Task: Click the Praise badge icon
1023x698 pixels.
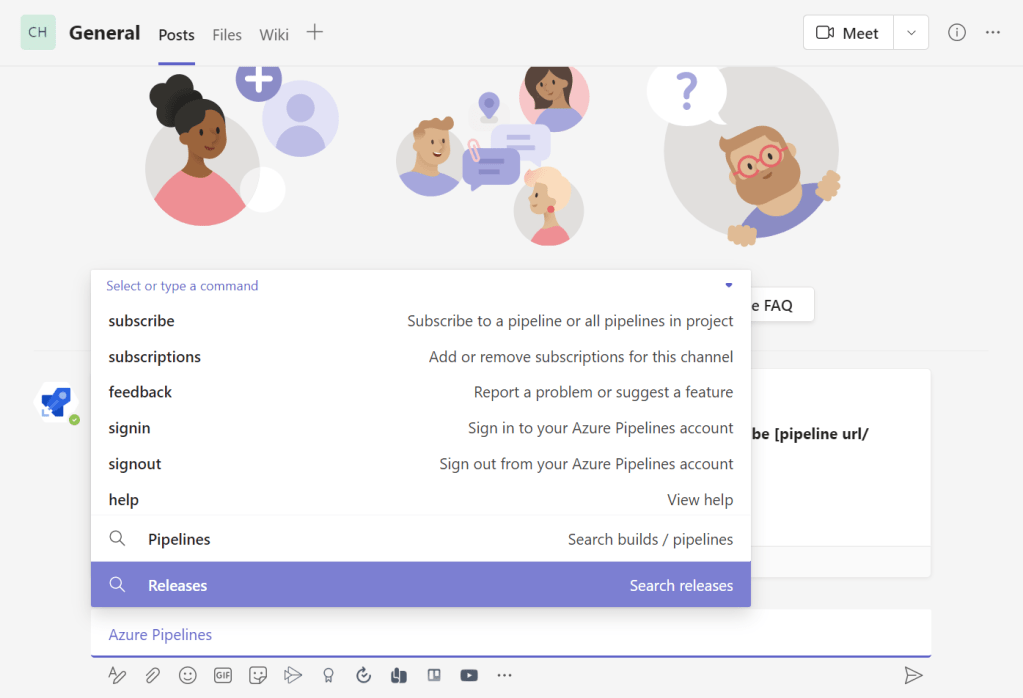Action: coord(328,675)
